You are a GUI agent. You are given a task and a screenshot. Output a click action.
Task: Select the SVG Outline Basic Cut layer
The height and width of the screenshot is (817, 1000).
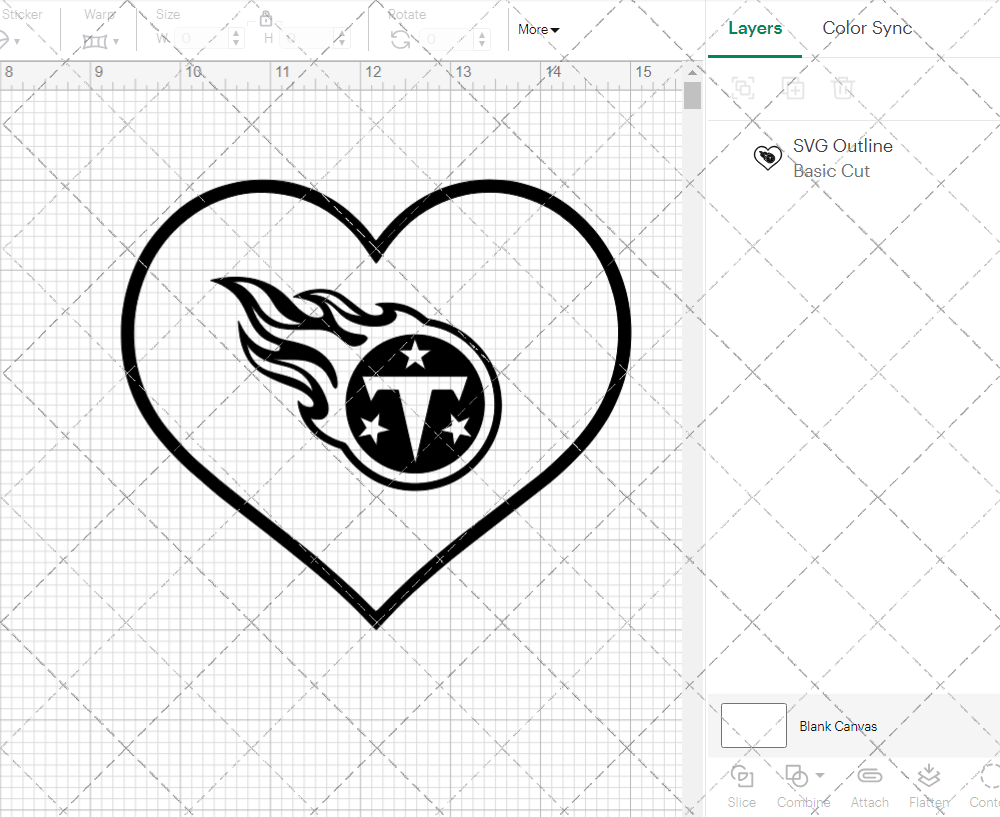(x=843, y=157)
